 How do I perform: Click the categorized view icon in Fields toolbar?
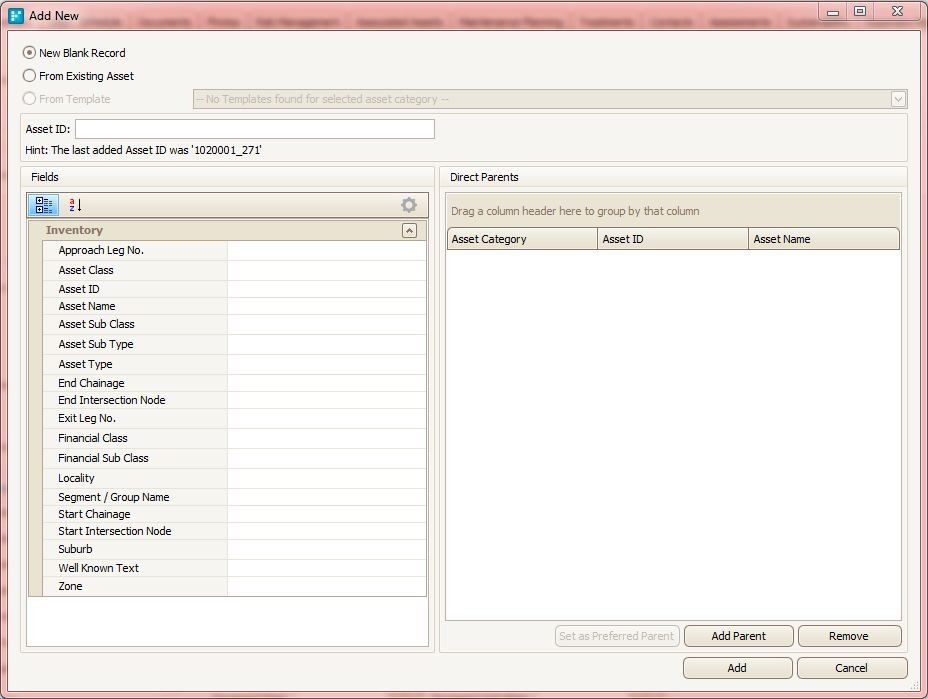point(45,205)
